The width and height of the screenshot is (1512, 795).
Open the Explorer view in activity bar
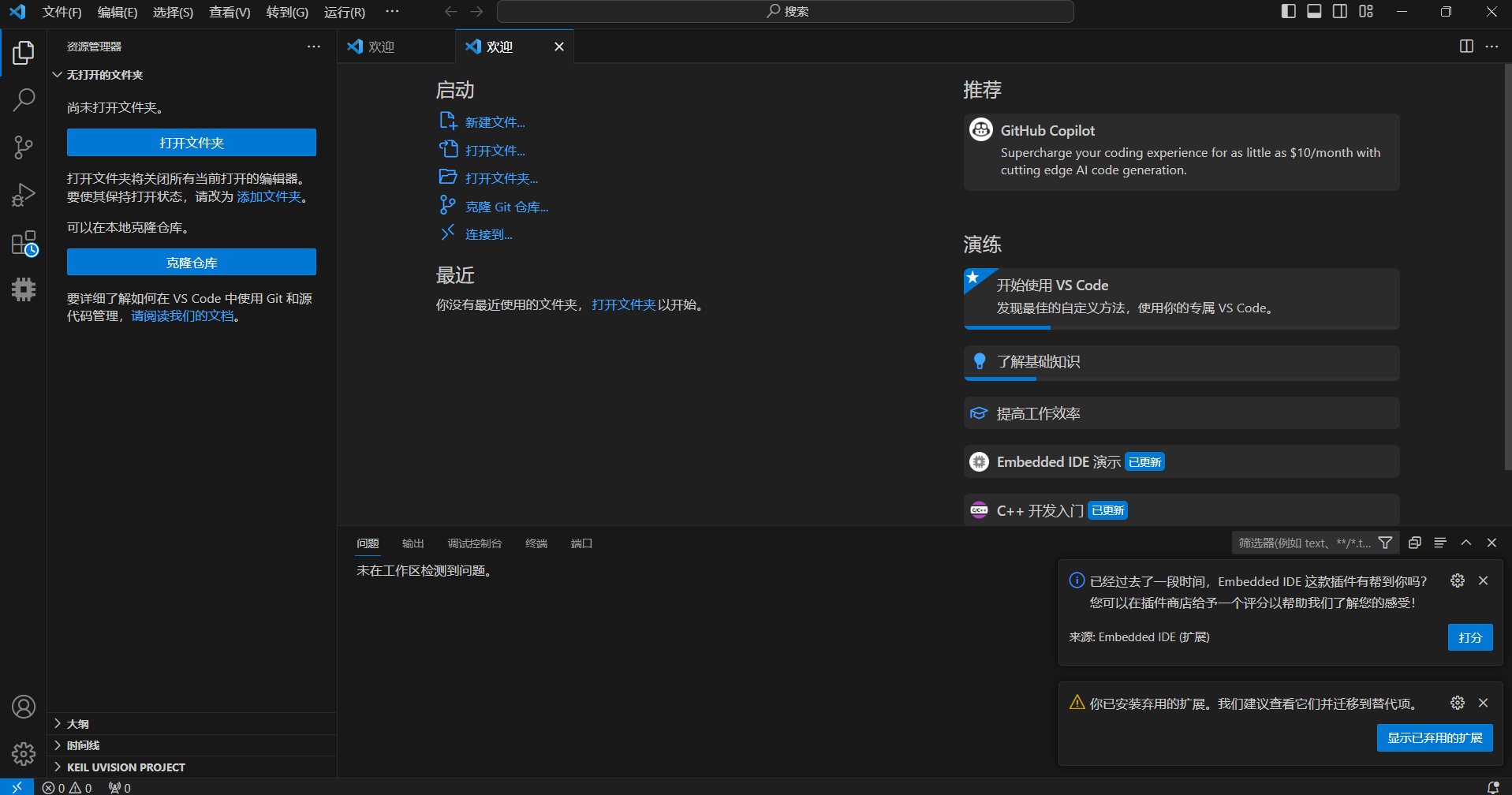tap(24, 53)
